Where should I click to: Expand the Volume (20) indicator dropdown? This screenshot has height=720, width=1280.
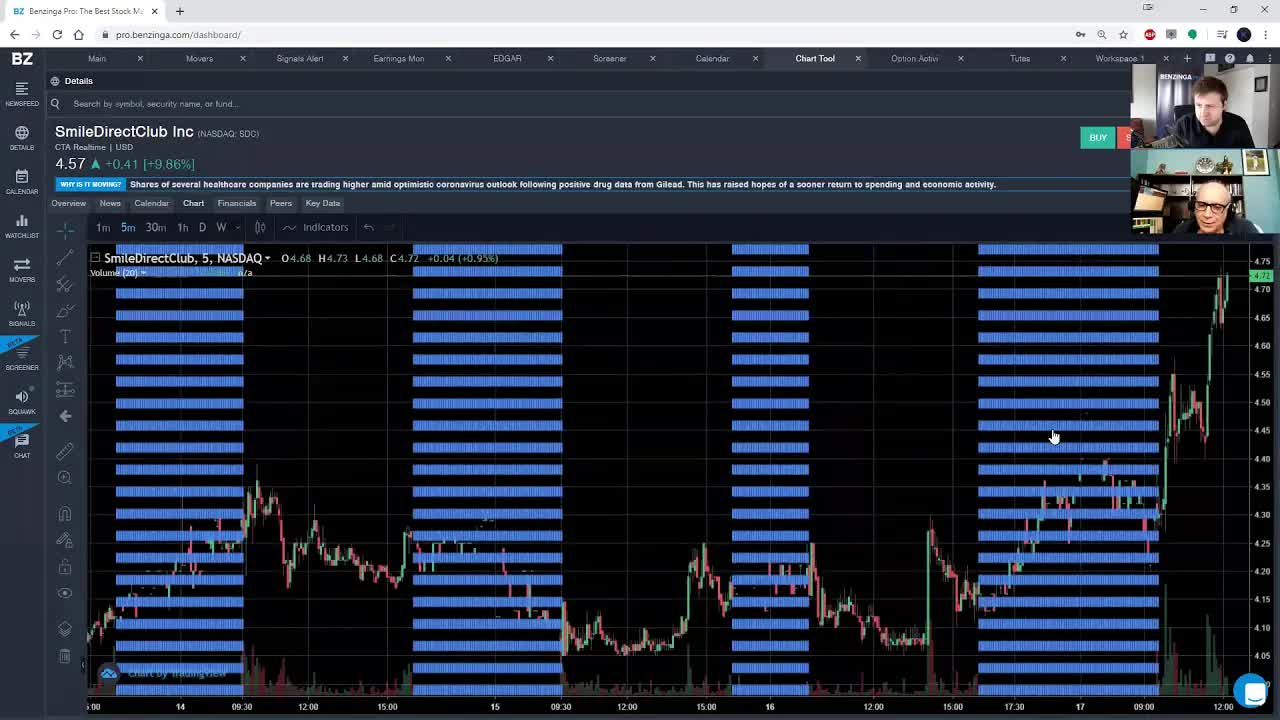pos(143,273)
